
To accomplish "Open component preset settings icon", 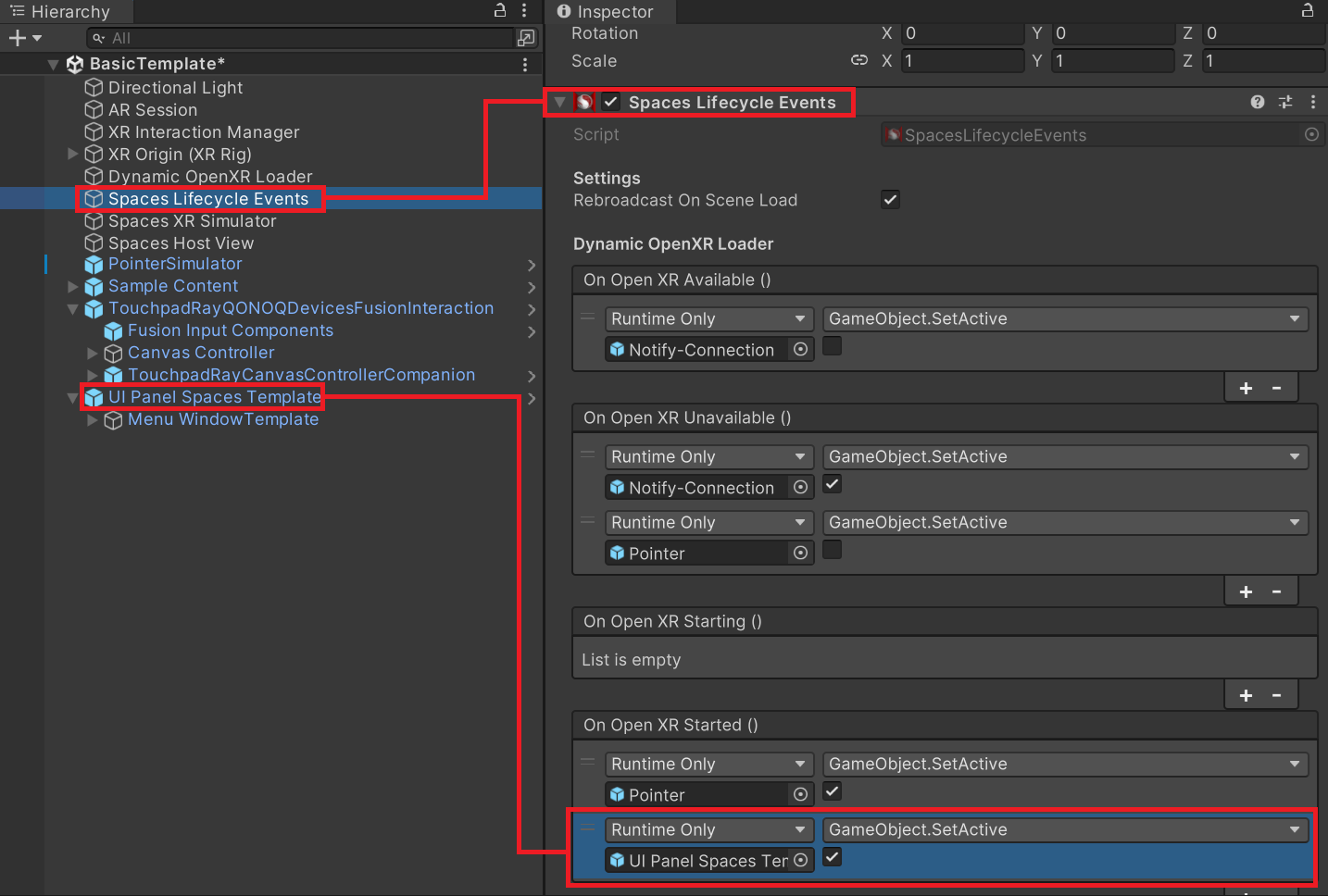I will point(1285,102).
